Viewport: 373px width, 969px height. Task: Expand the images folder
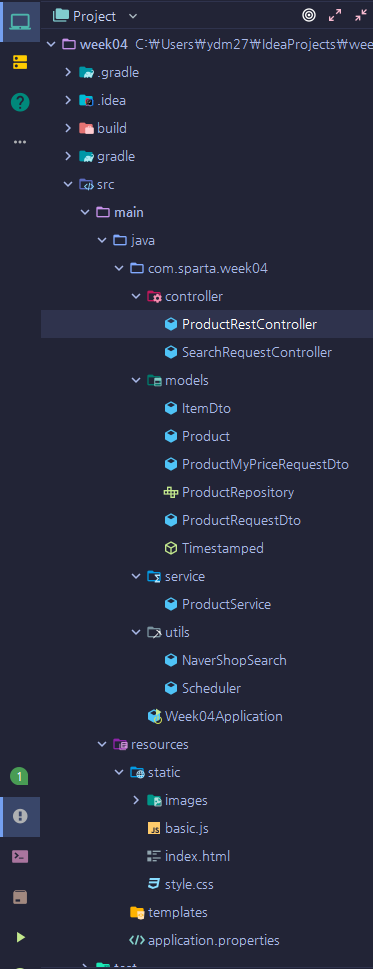(x=136, y=800)
